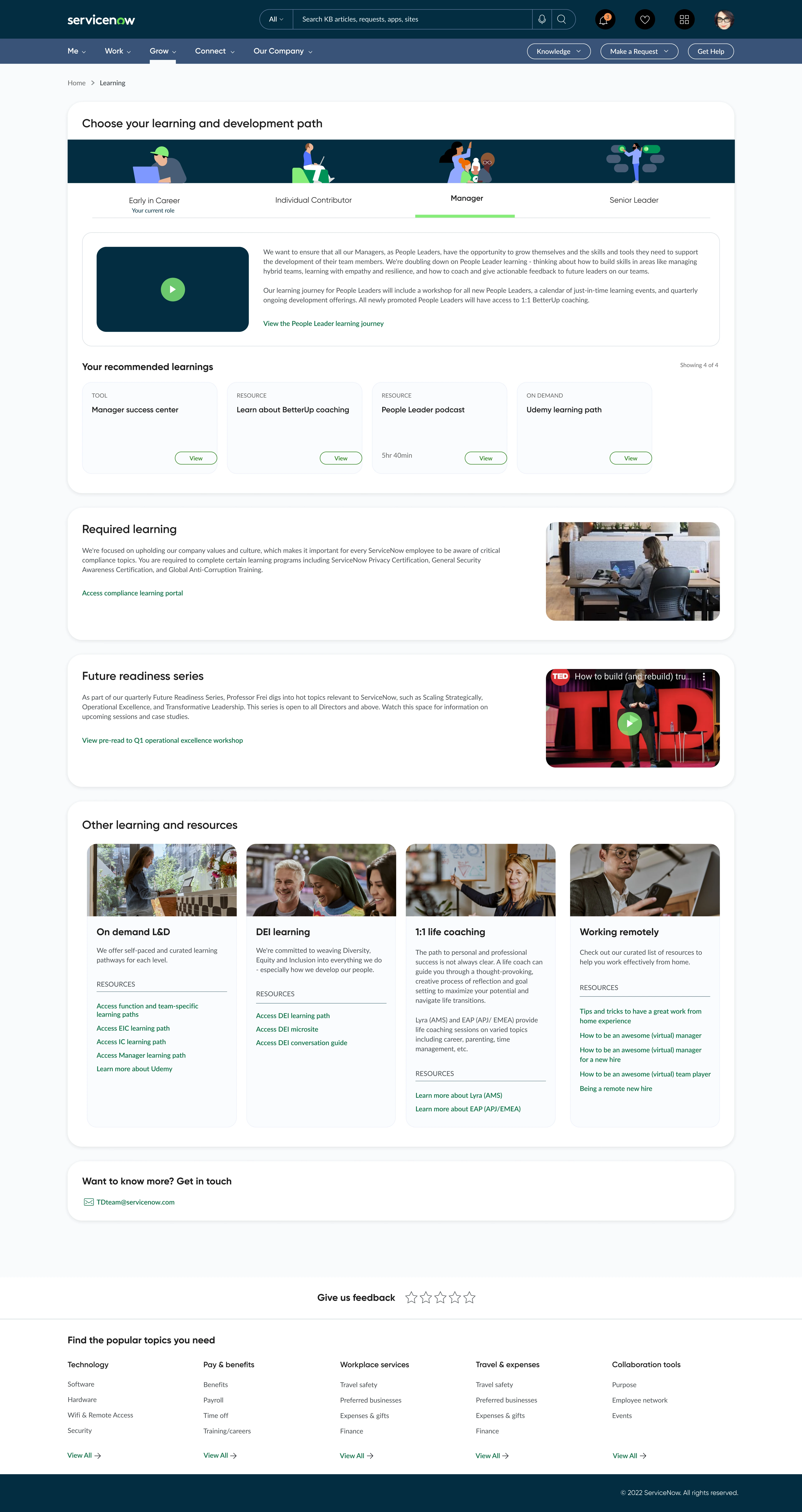Open the Knowledge dropdown button

[x=559, y=52]
